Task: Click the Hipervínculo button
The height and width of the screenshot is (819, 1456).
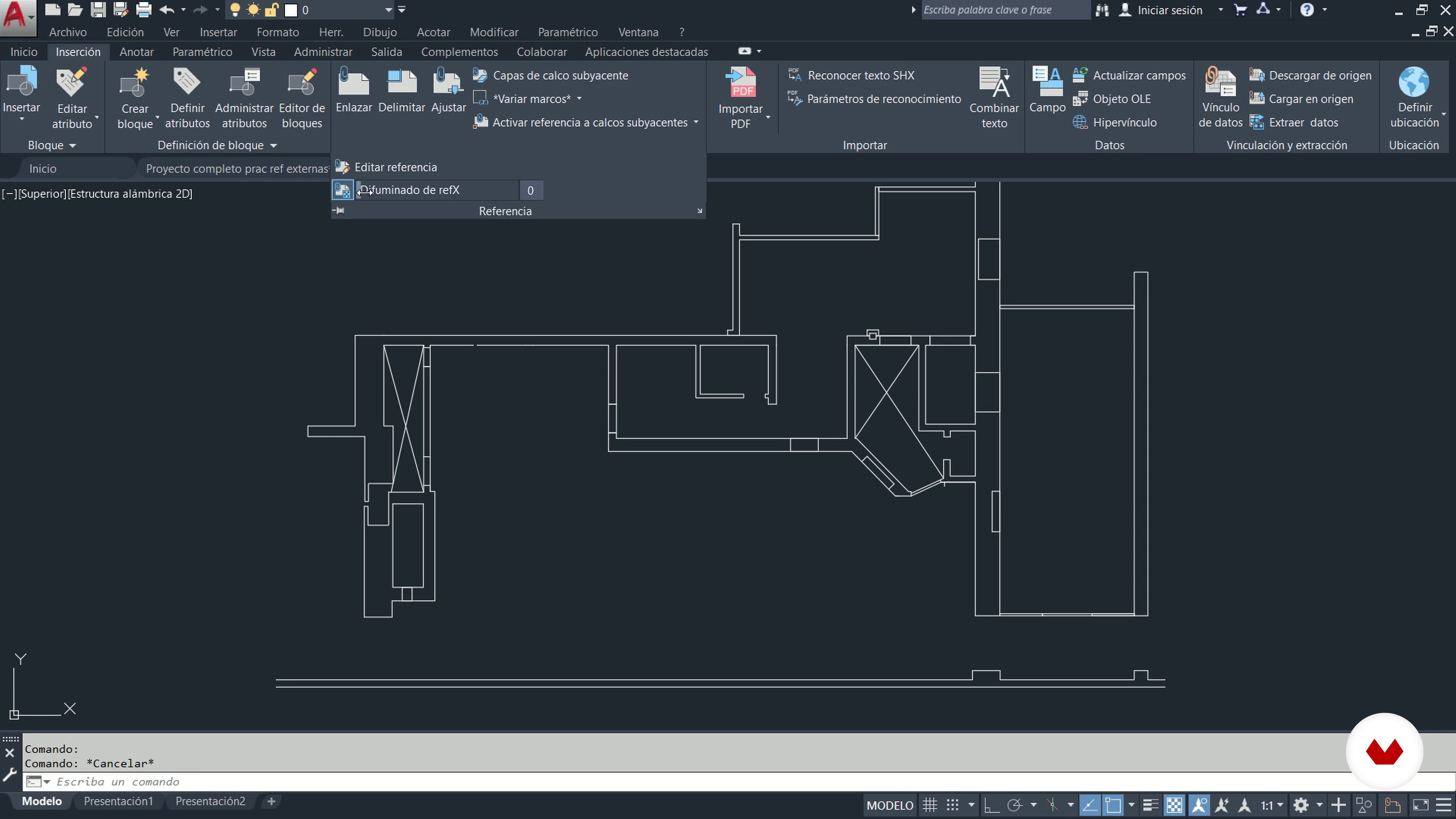Action: (1115, 122)
